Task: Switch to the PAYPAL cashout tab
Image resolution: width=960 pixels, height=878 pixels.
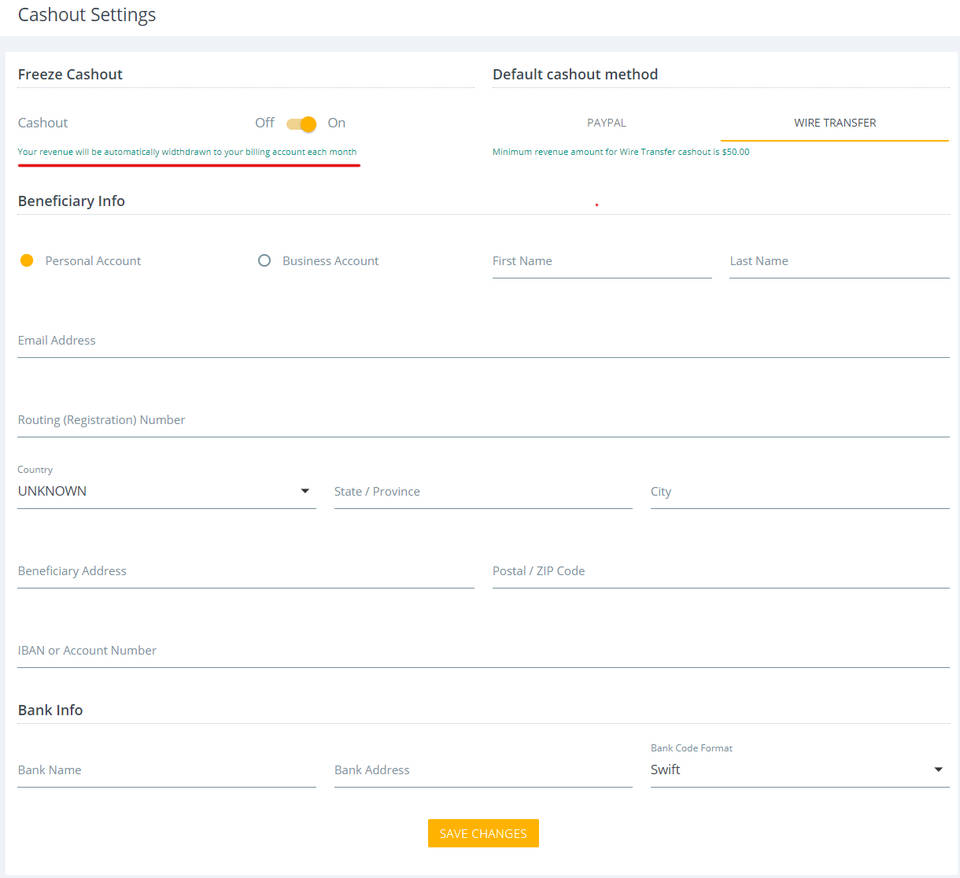Action: (x=606, y=122)
